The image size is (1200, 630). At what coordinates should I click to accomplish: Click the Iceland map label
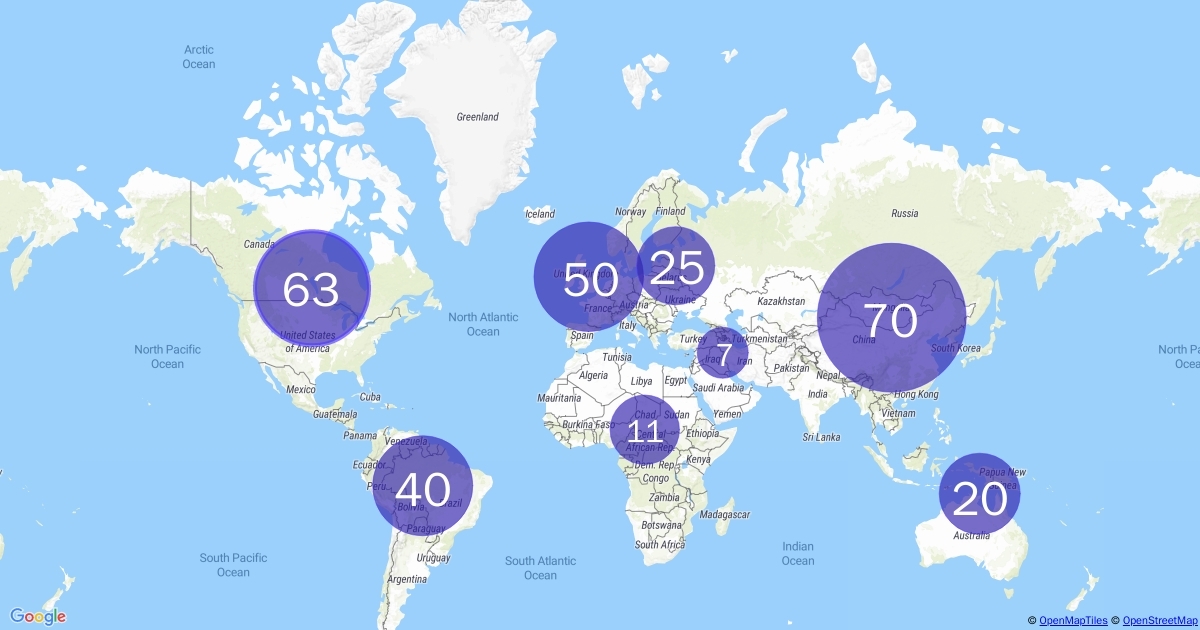tap(539, 214)
